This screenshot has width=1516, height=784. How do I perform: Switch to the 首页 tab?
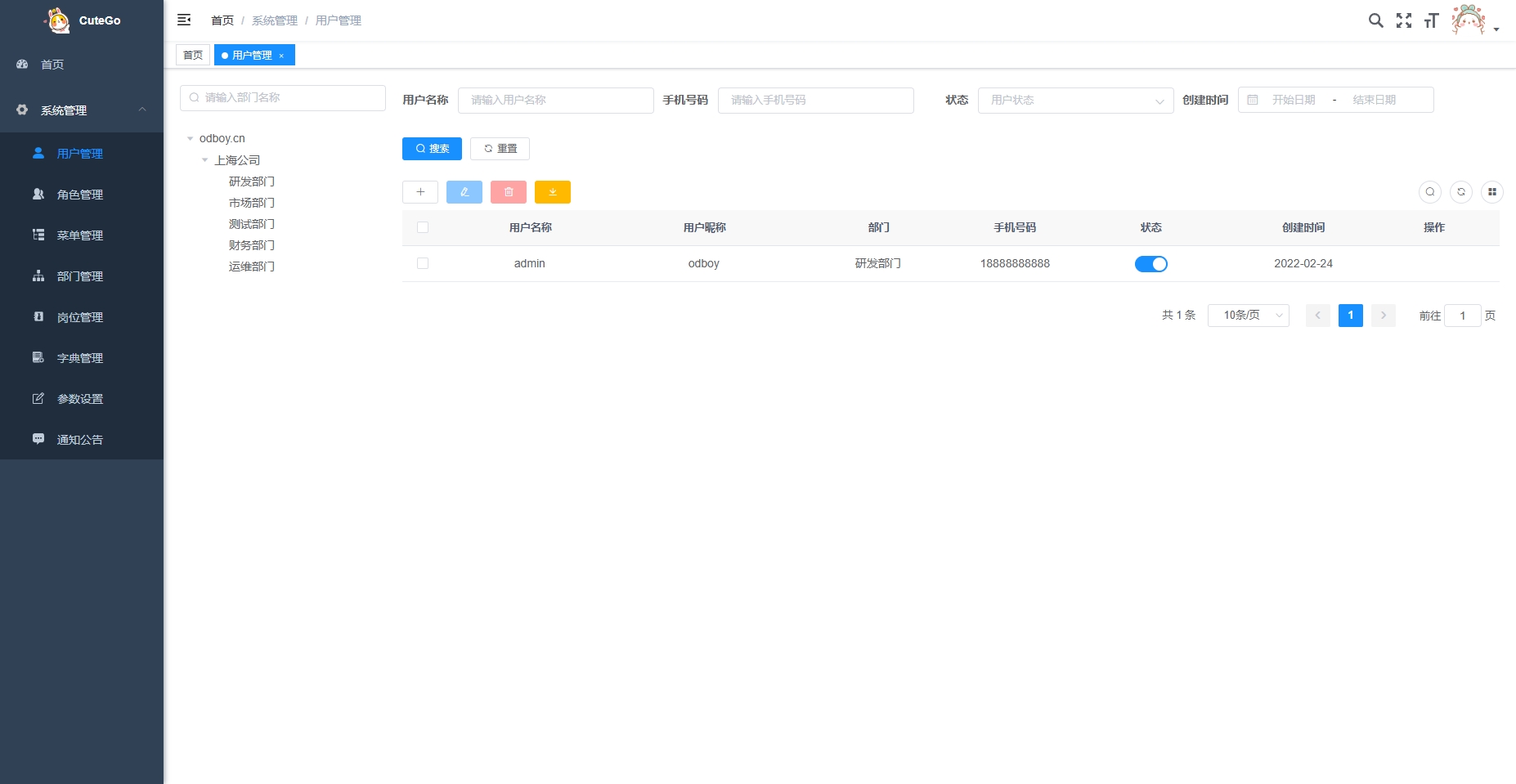point(193,55)
